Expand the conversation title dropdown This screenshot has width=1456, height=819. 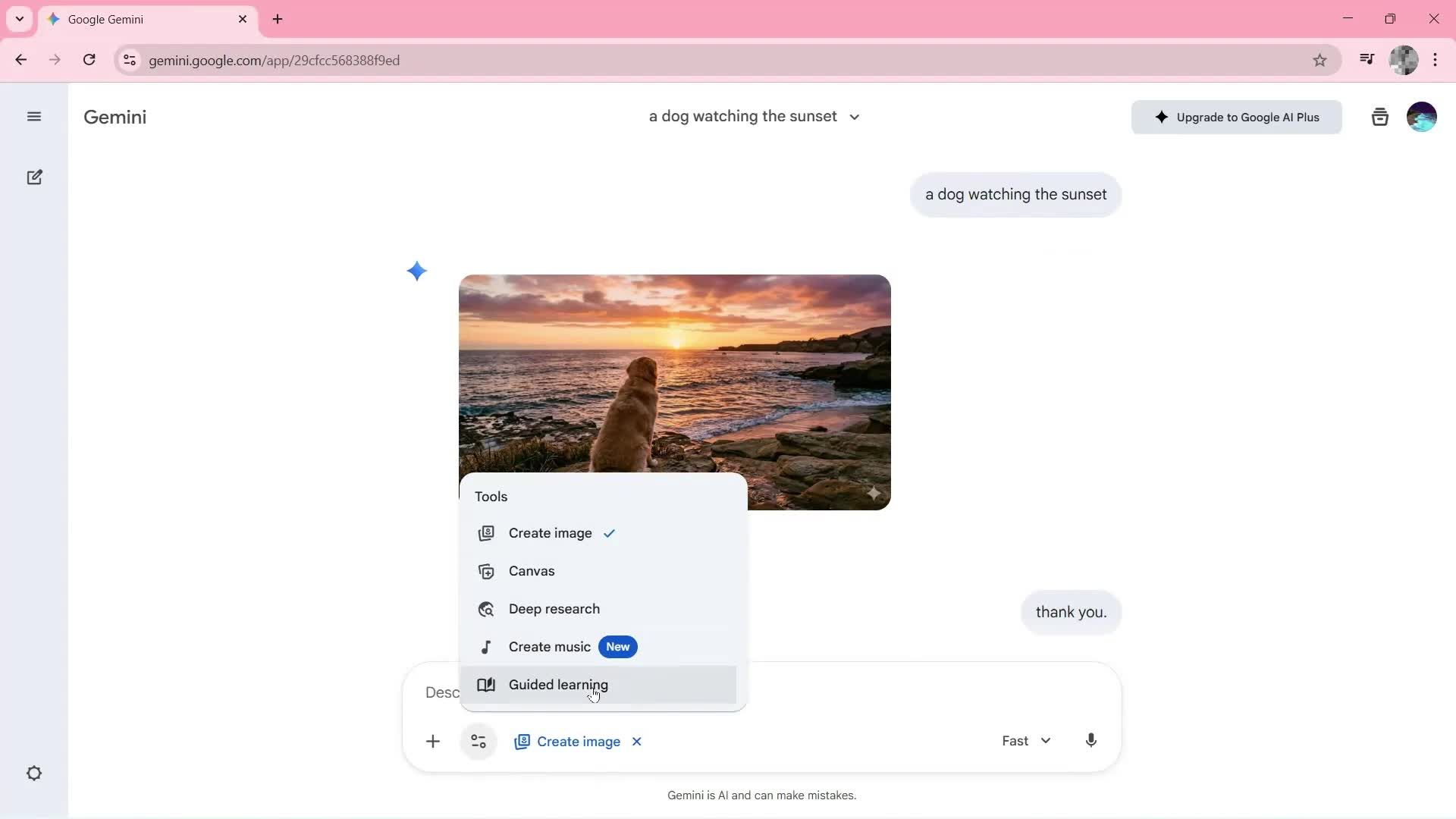pyautogui.click(x=854, y=116)
